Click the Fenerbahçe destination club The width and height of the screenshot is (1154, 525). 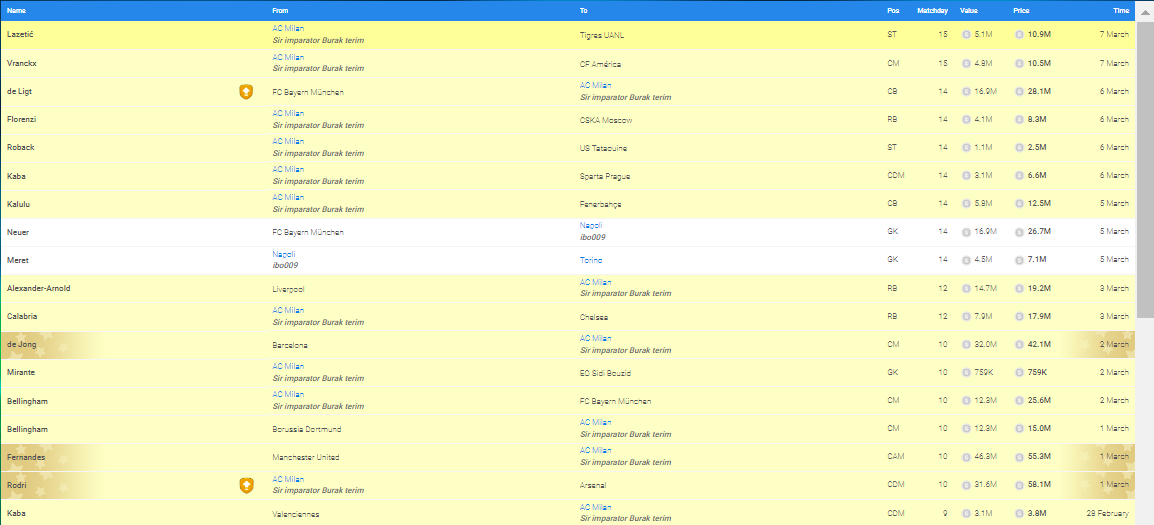point(601,204)
